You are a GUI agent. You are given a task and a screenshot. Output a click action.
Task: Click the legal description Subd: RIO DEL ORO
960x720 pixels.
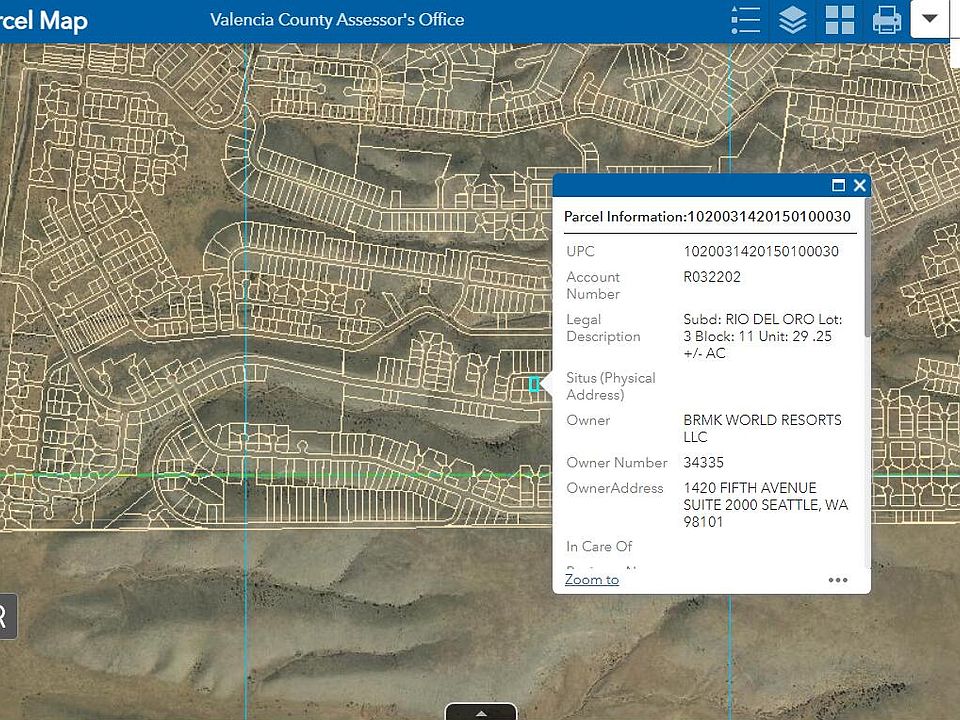(x=763, y=336)
